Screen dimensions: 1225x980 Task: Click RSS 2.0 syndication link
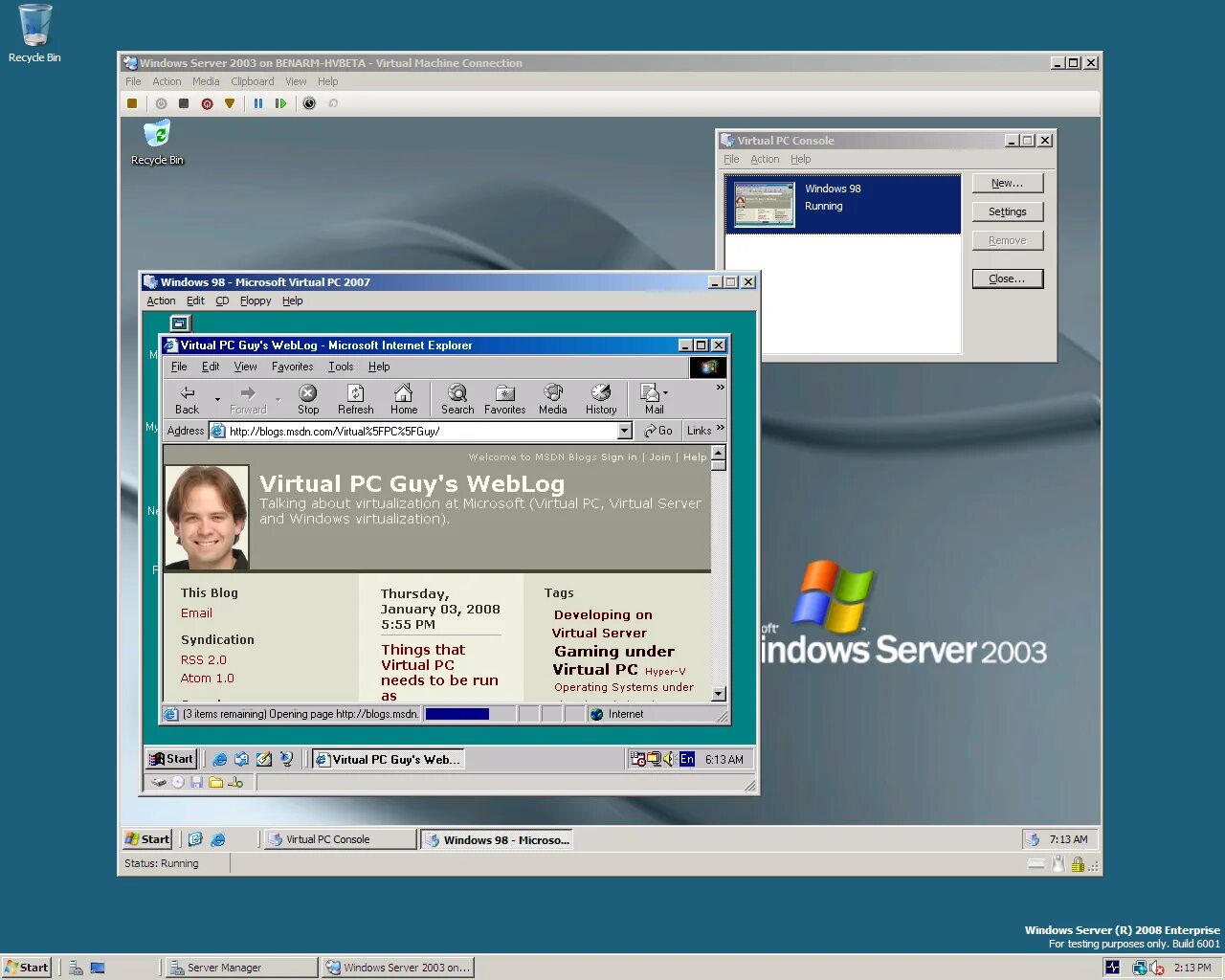tap(204, 660)
